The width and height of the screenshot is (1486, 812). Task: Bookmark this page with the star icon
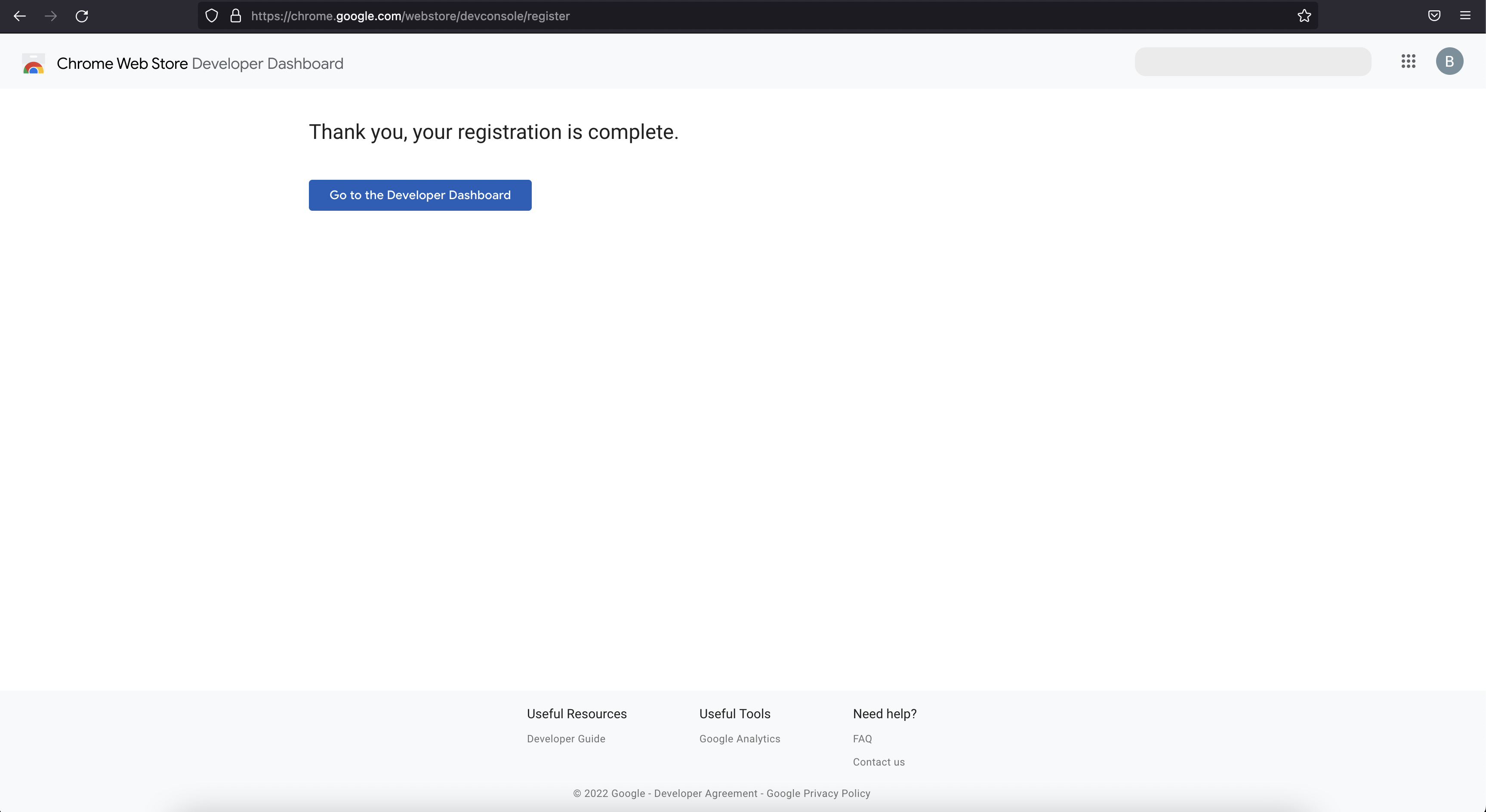(x=1304, y=15)
